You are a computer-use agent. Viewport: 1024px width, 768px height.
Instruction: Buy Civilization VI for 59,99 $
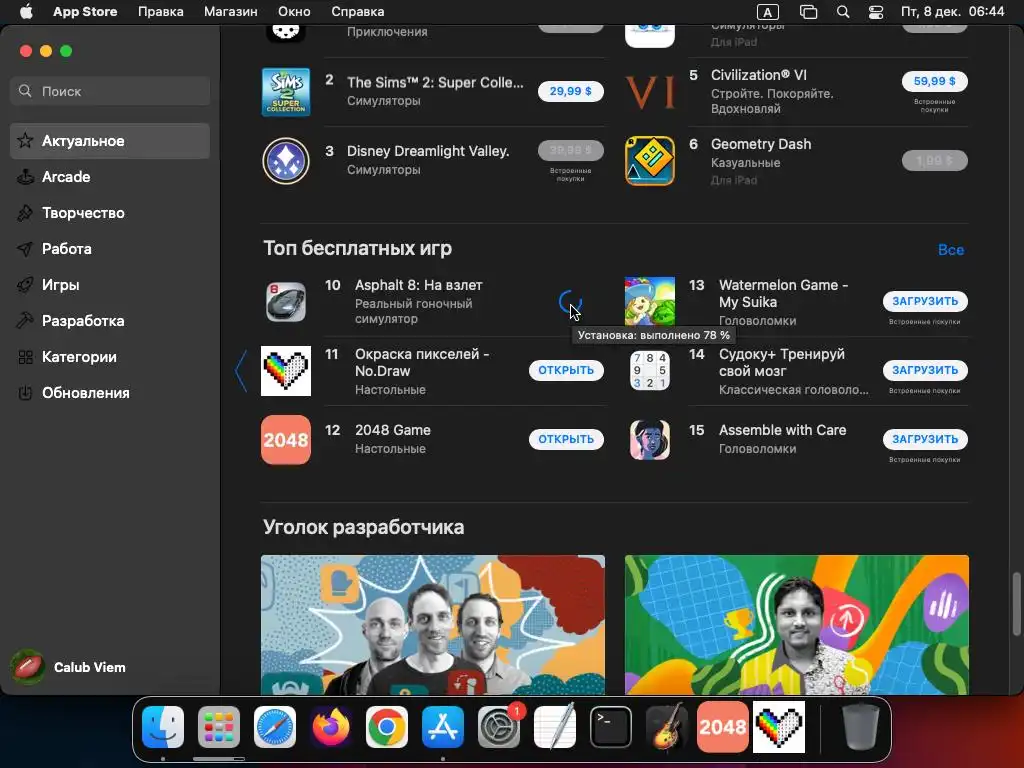pos(935,81)
